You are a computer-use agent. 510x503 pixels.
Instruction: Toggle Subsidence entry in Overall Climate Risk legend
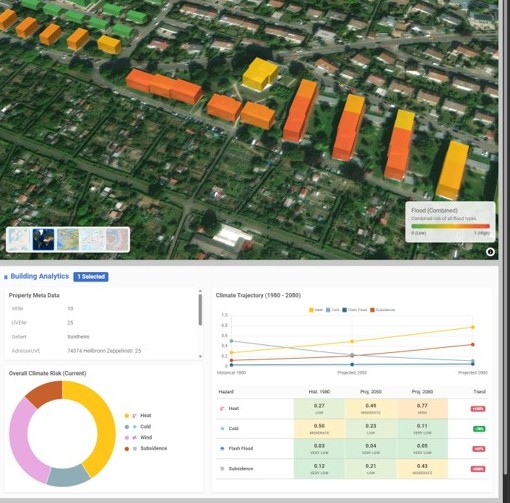(x=145, y=448)
